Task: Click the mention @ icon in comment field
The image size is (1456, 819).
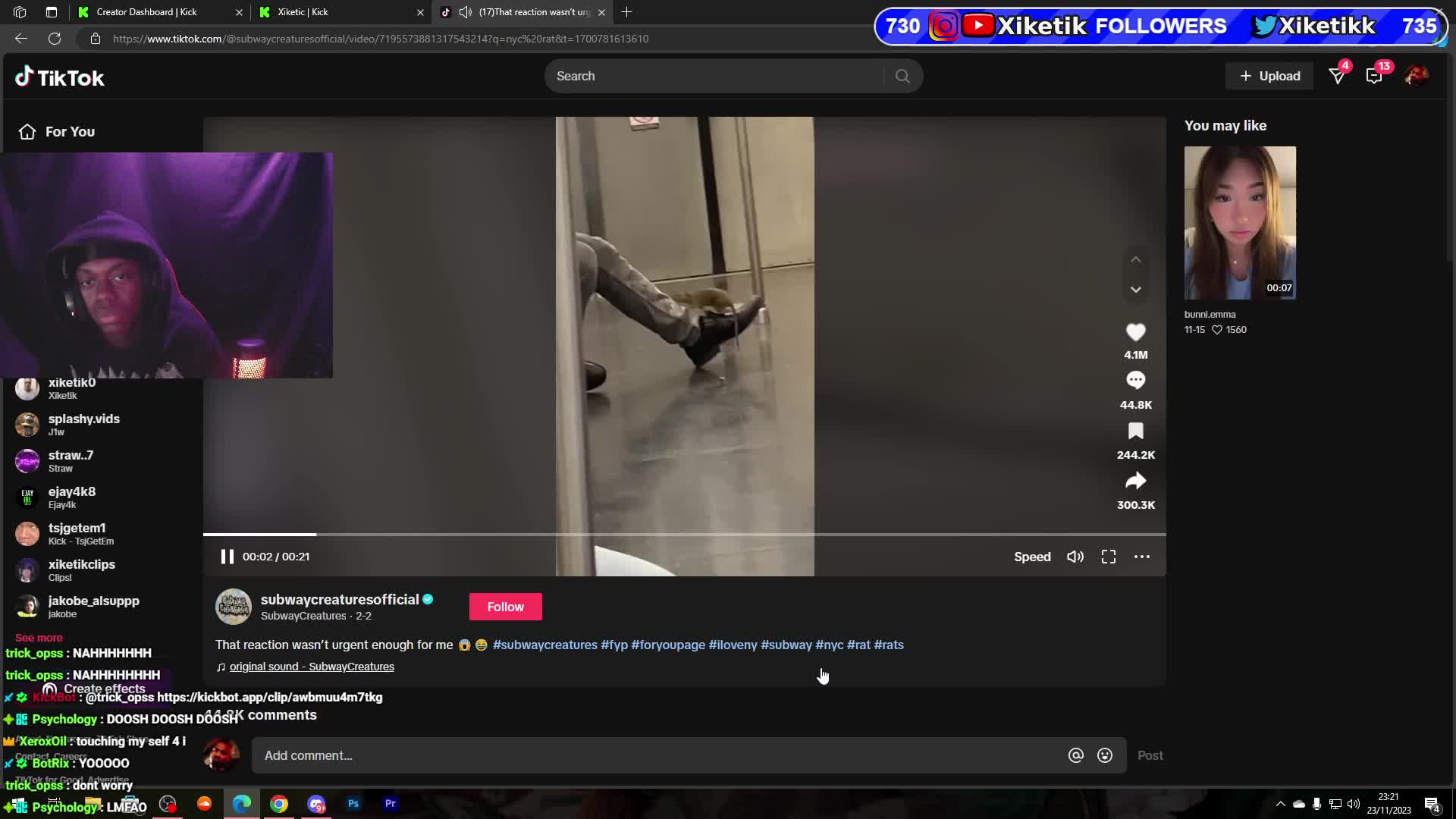Action: click(x=1075, y=755)
